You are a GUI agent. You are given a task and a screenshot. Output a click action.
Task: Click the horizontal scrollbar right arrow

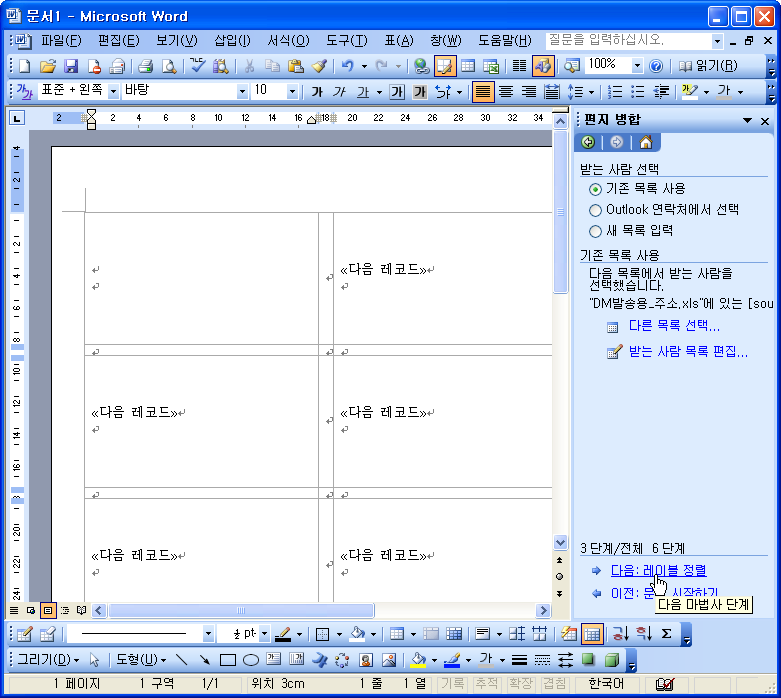[543, 610]
